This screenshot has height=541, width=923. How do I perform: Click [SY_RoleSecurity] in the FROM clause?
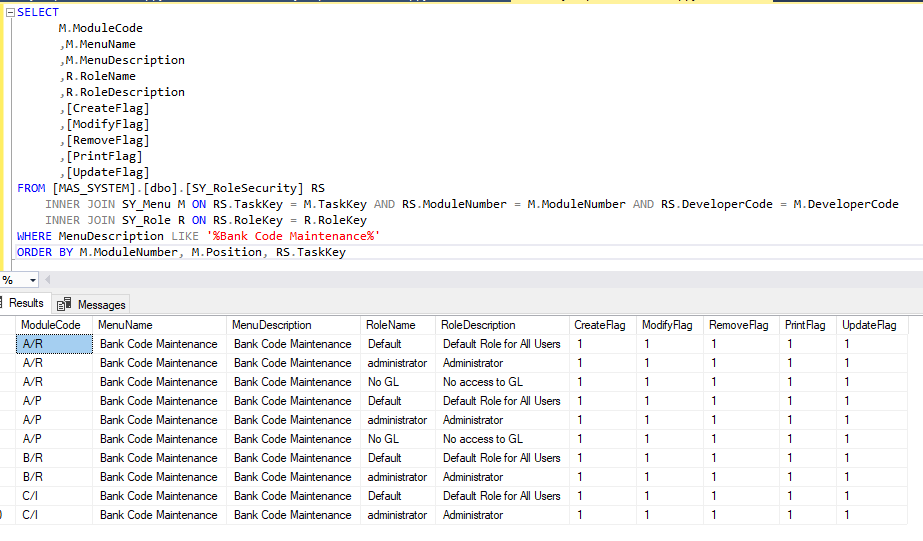pos(244,188)
